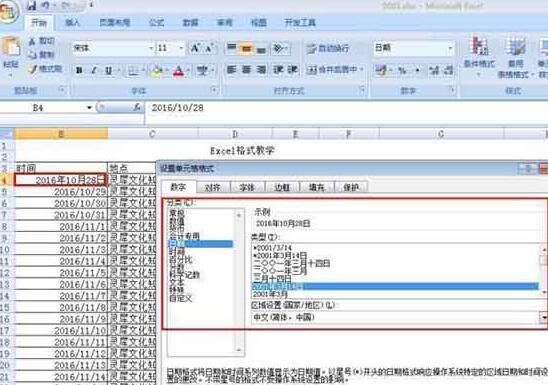
Task: Open the 填充 tab in dialog
Action: 316,188
